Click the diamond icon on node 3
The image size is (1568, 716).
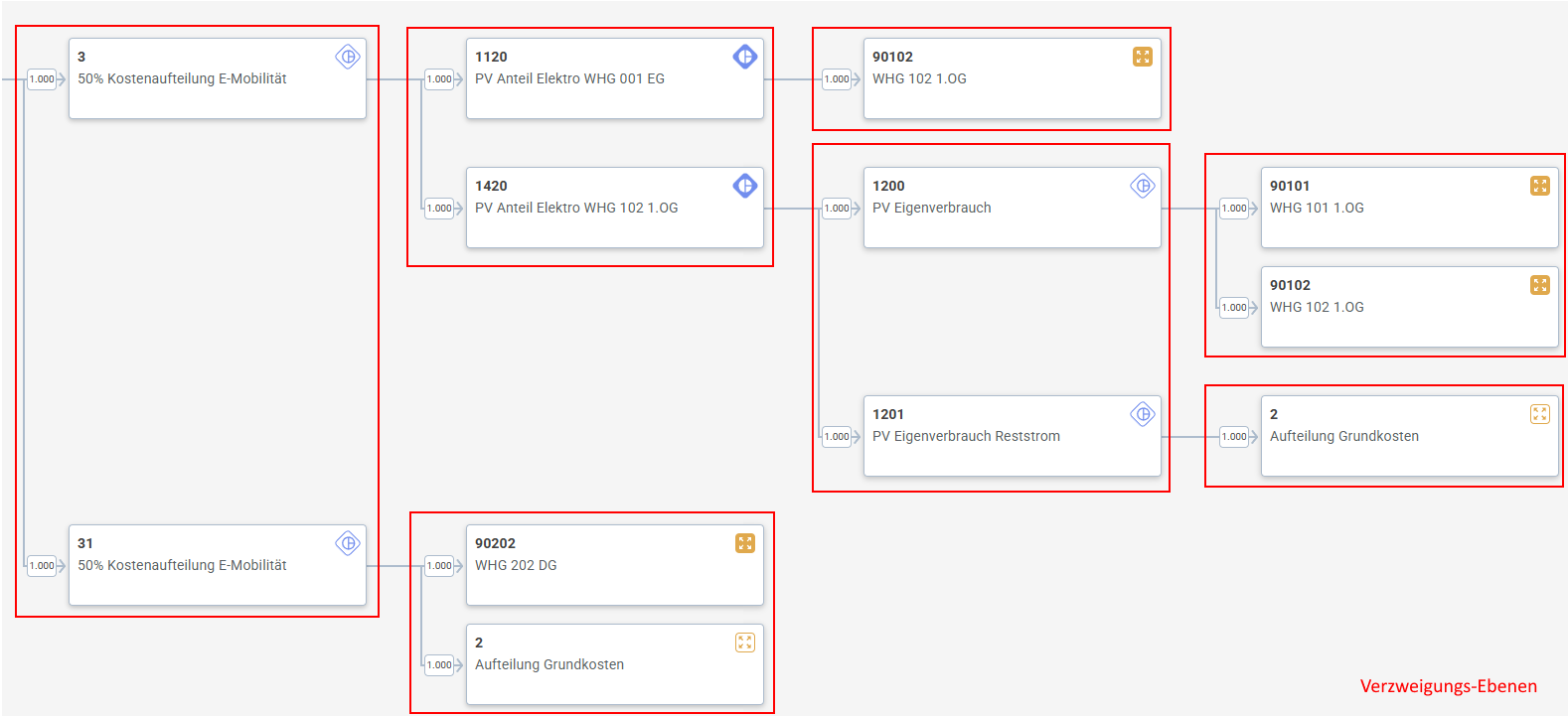347,57
